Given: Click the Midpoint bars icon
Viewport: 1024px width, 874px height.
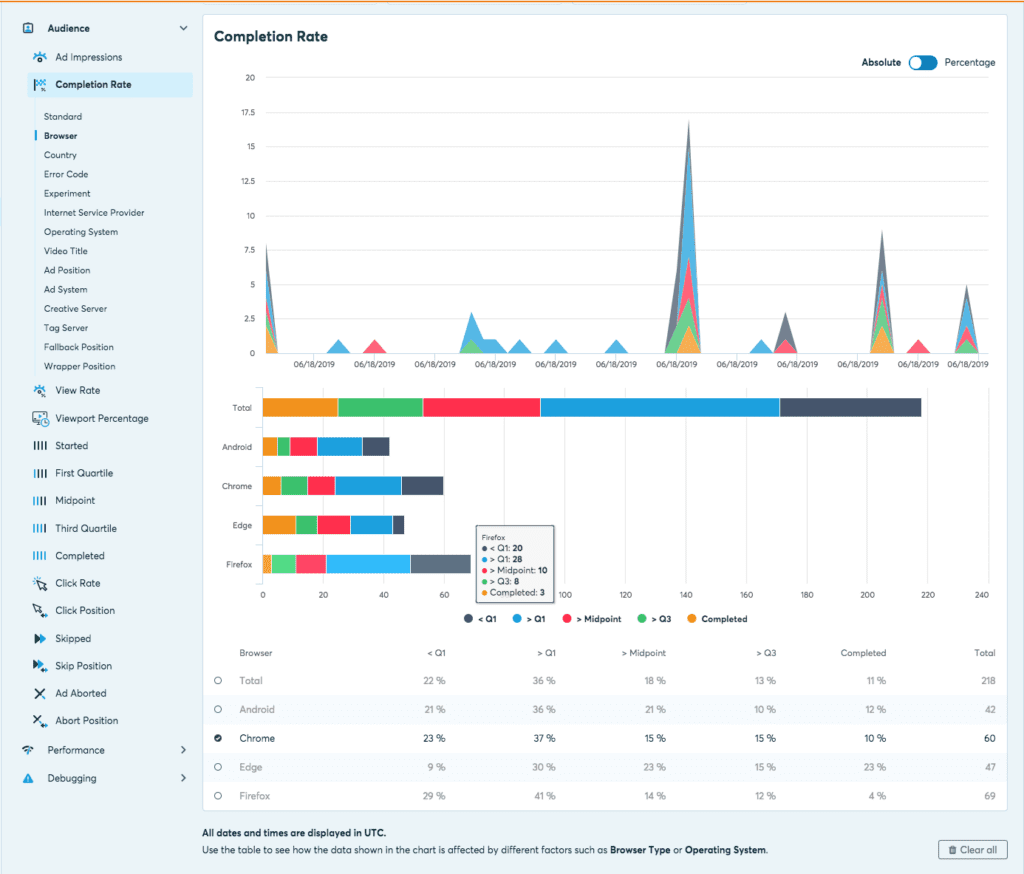Looking at the screenshot, I should coord(40,500).
